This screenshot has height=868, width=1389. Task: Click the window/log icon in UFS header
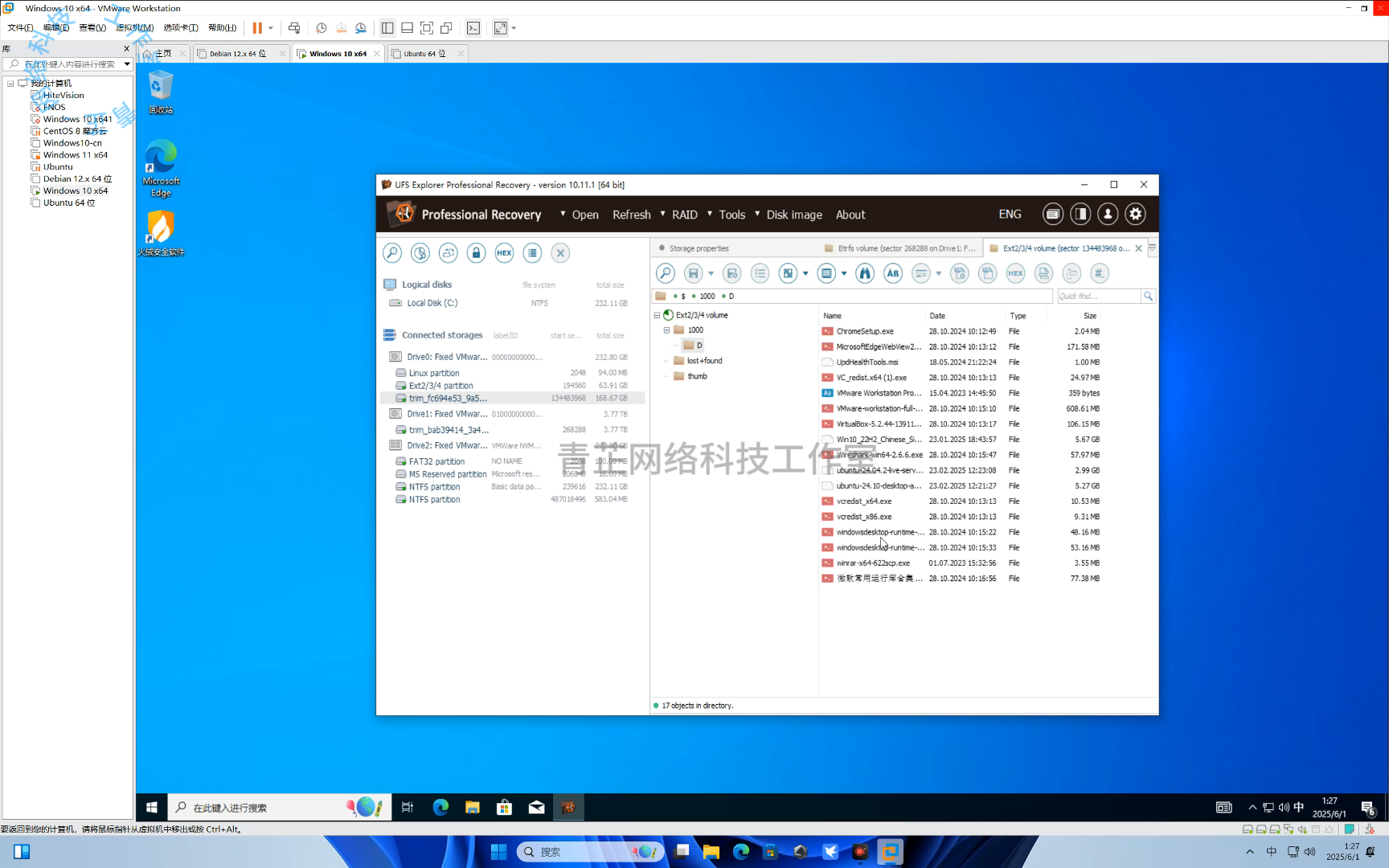1053,214
